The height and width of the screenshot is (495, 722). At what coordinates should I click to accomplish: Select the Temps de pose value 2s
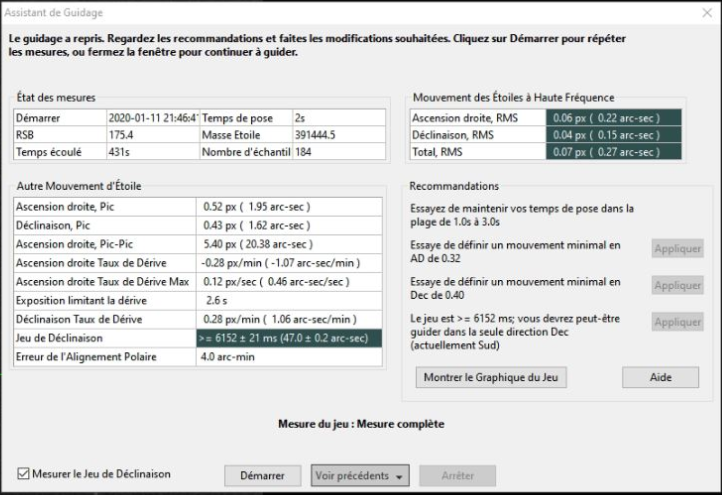(339, 118)
